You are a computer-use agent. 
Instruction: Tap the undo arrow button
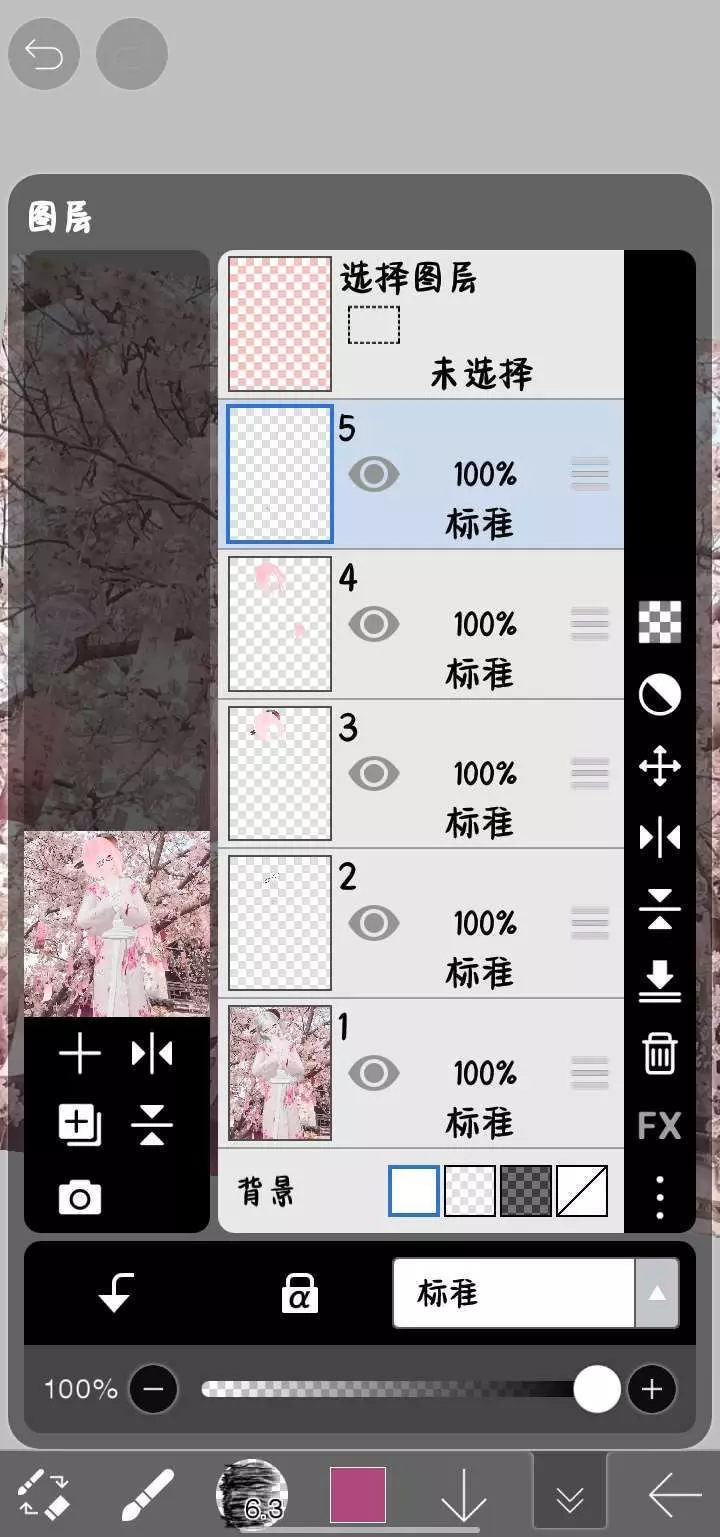pyautogui.click(x=44, y=54)
